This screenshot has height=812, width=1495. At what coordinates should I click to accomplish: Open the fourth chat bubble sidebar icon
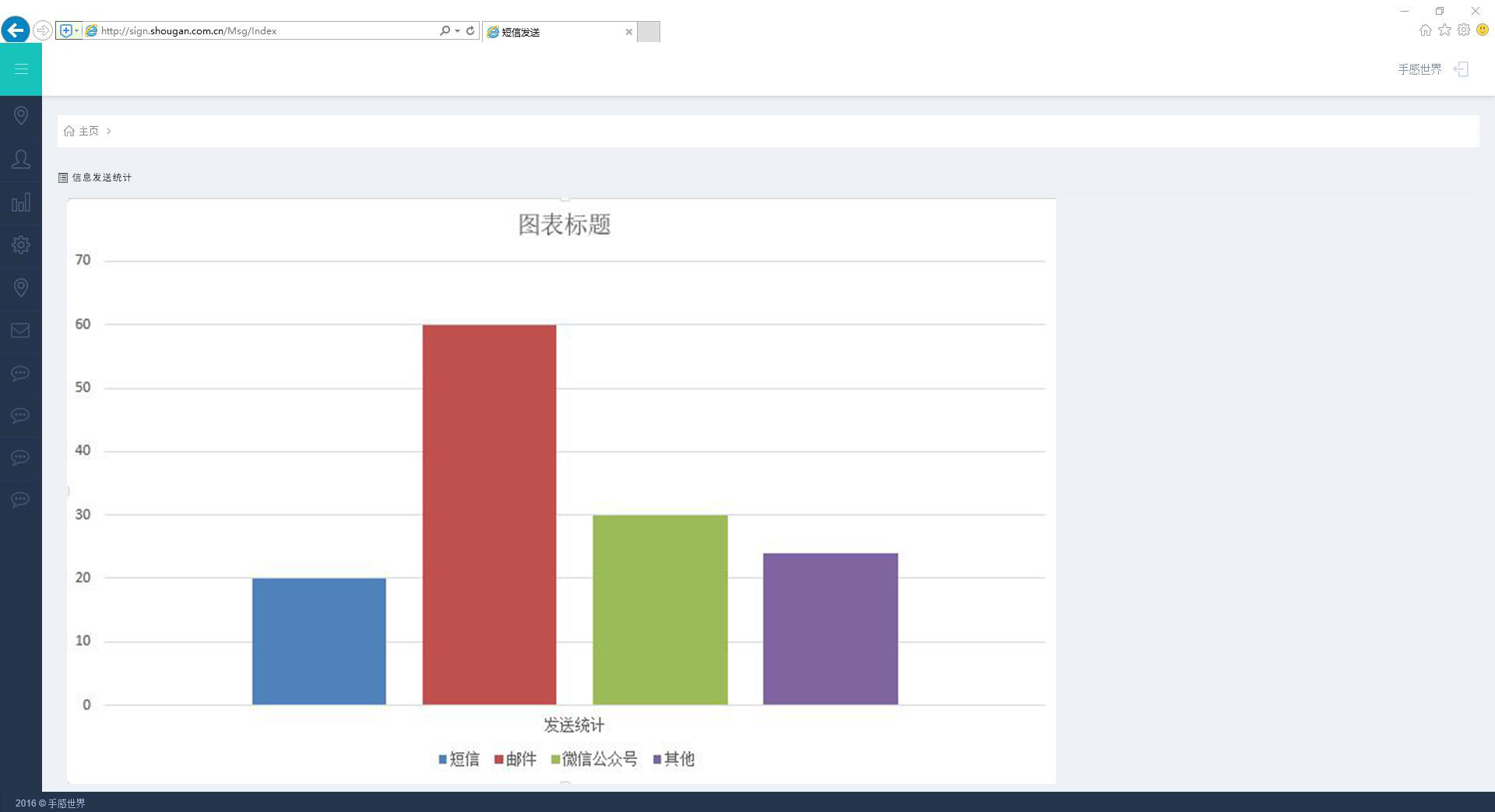21,500
